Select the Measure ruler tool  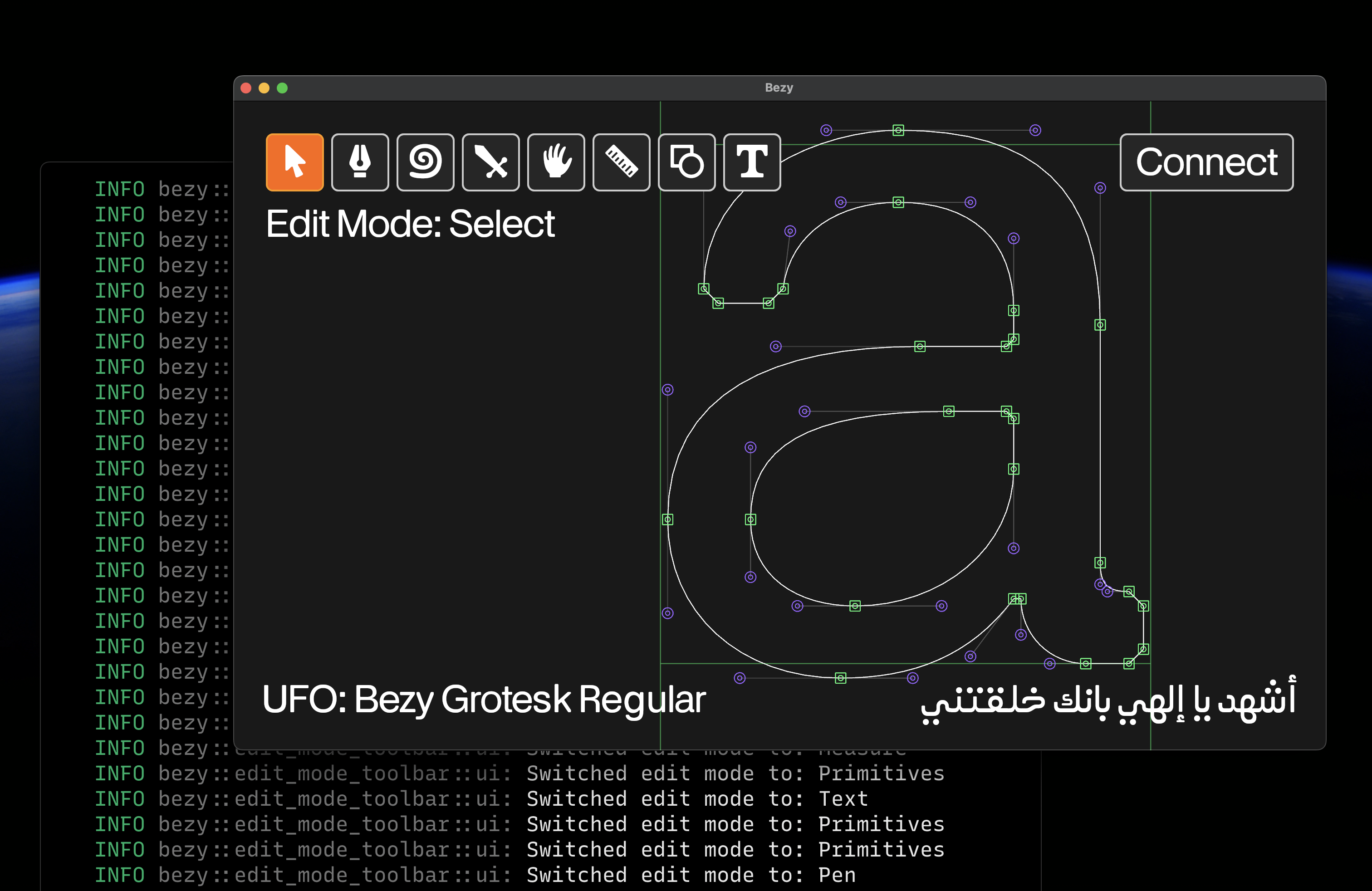coord(622,162)
